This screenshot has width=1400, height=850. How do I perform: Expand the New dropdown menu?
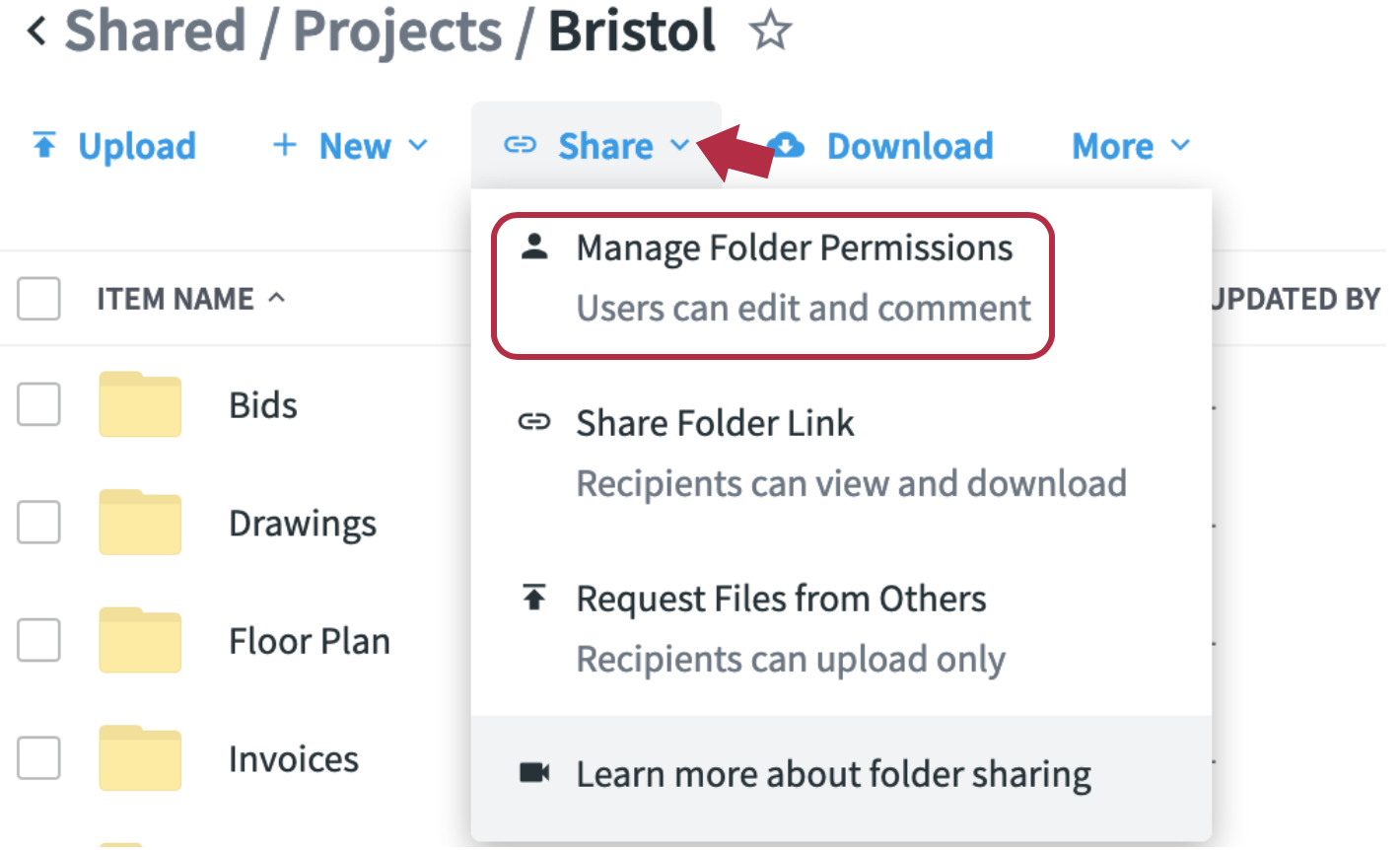(350, 146)
